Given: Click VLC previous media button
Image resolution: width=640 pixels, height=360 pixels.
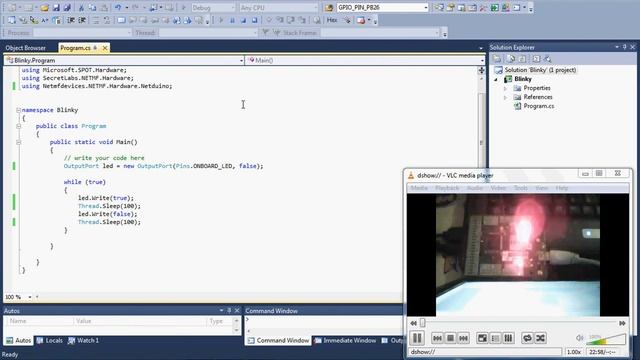Looking at the screenshot, I should click(437, 338).
